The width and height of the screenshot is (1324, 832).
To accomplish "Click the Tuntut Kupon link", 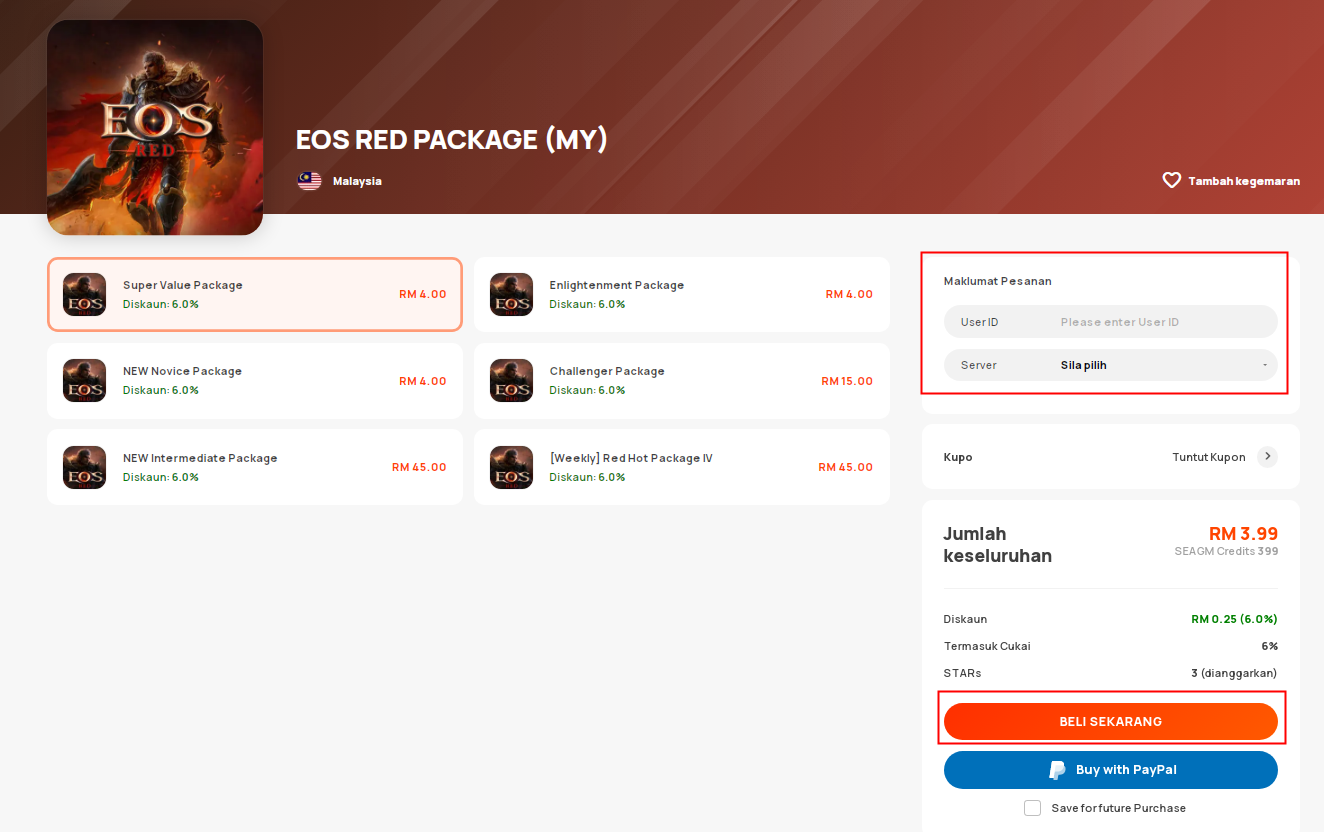I will pyautogui.click(x=1209, y=457).
